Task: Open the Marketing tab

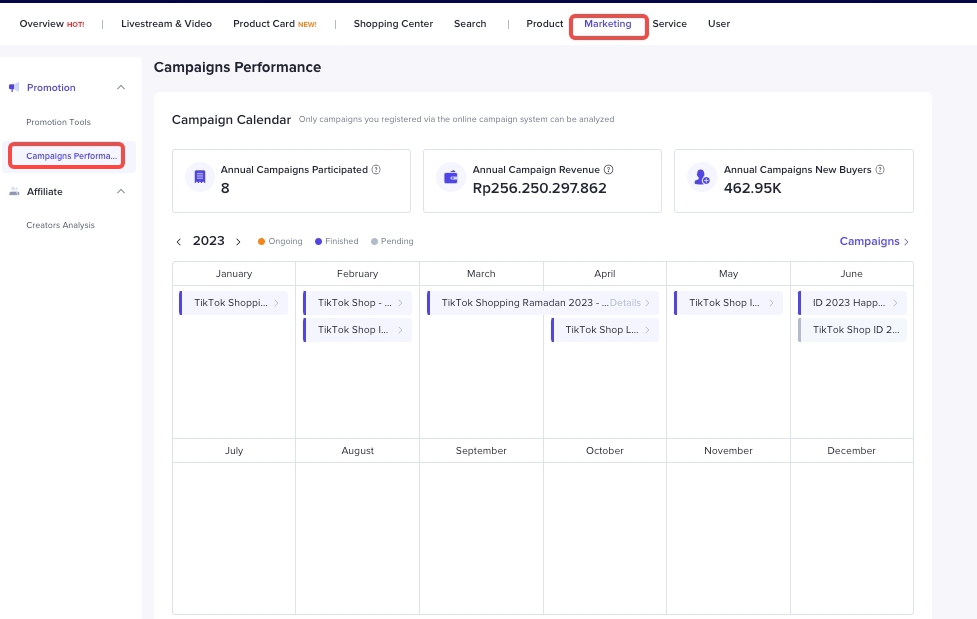Action: coord(608,24)
